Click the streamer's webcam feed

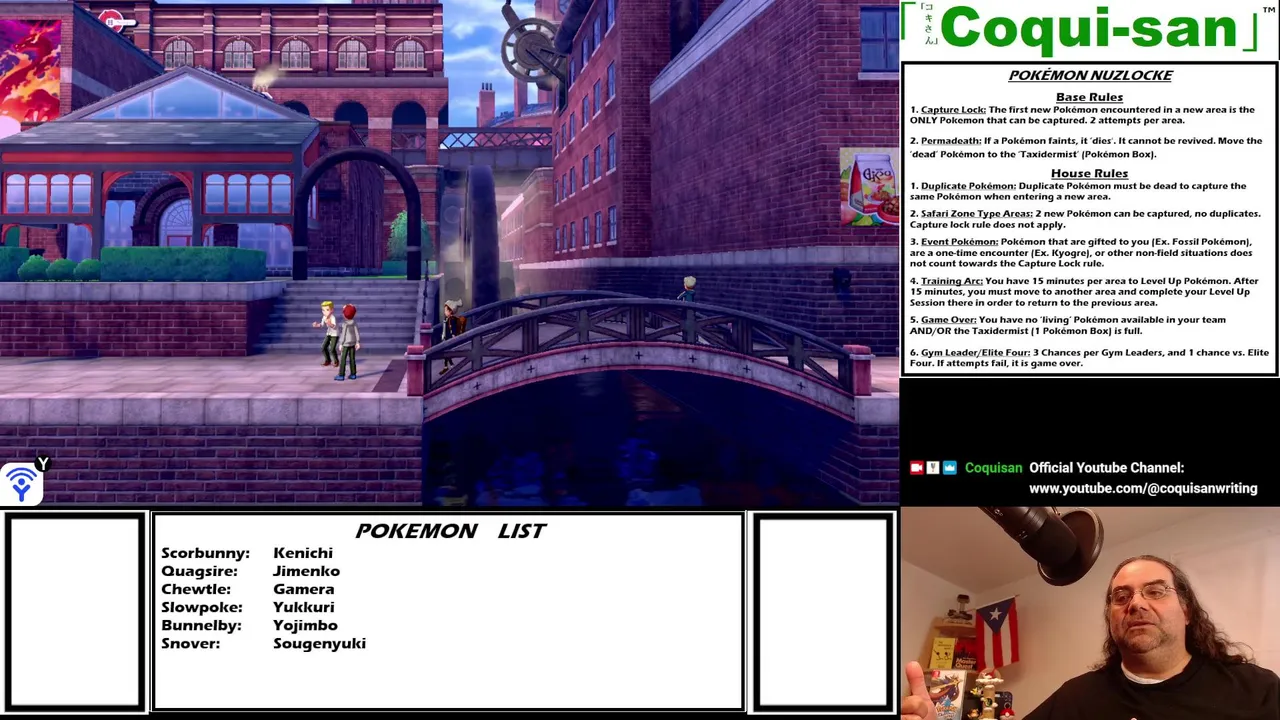[x=1090, y=613]
